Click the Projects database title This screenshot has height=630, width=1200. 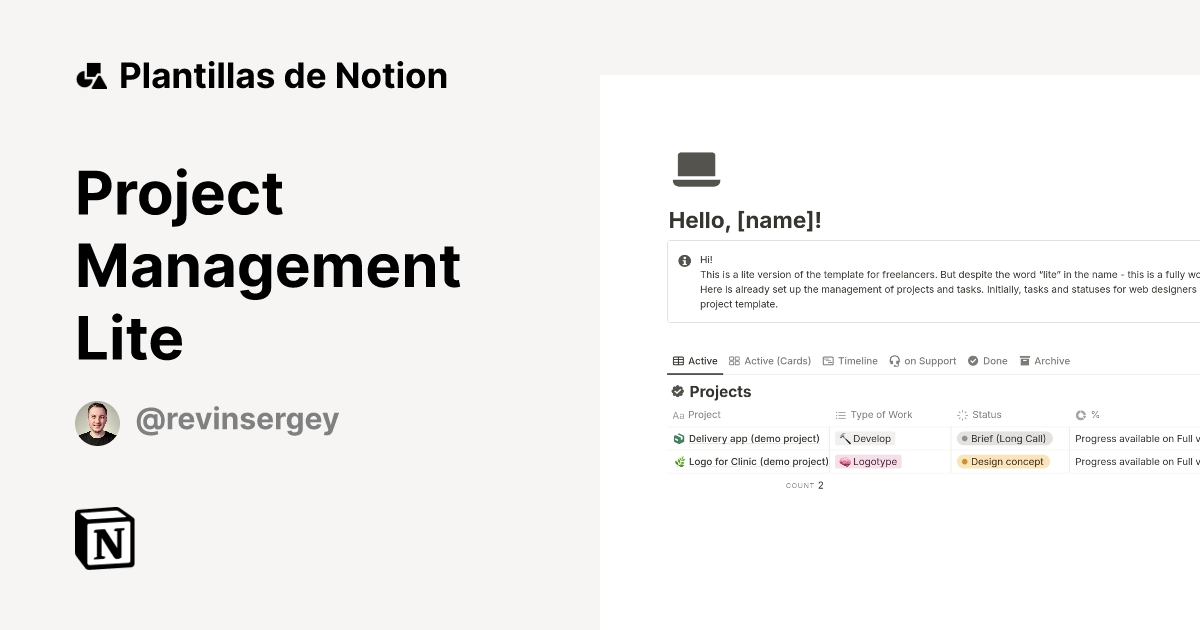tap(720, 391)
